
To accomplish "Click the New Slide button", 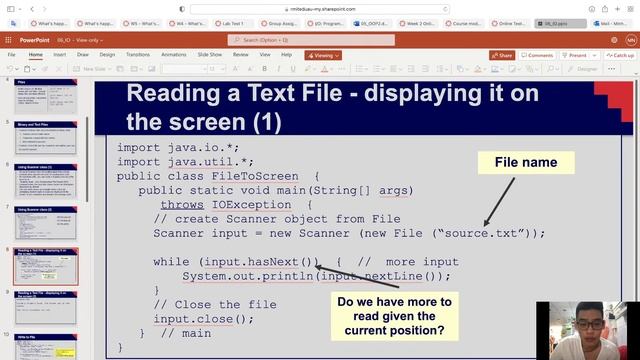I will click(89, 69).
